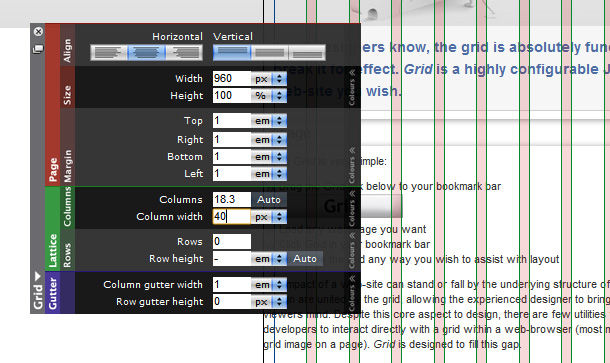
Task: Click the Bottom margin input field
Action: (x=232, y=156)
